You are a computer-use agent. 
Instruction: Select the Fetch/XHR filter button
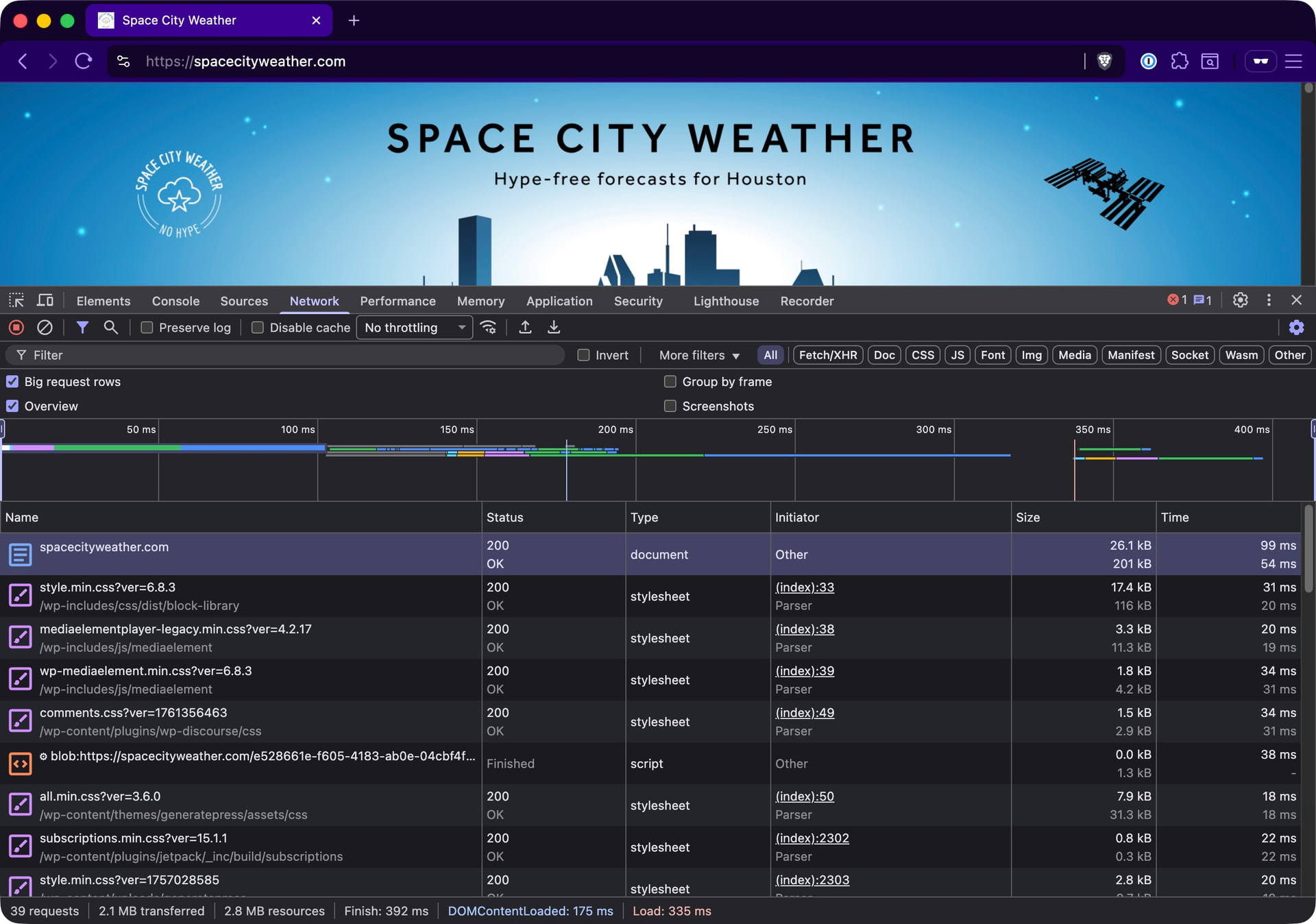827,355
